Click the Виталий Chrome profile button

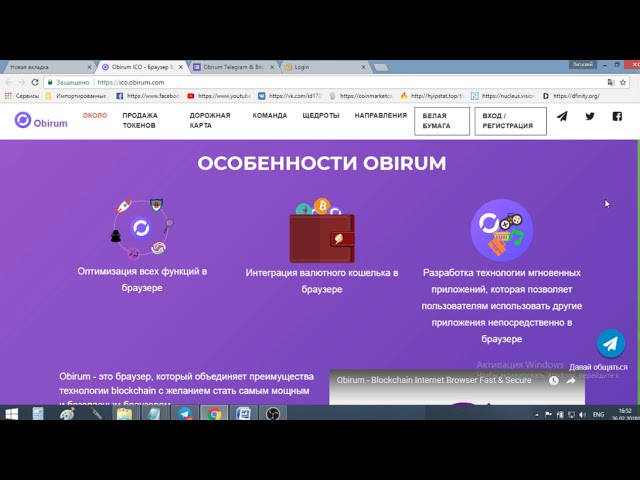click(x=582, y=64)
